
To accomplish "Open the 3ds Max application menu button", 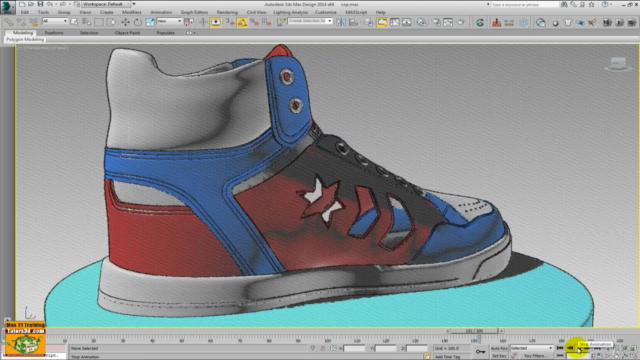I will point(7,7).
